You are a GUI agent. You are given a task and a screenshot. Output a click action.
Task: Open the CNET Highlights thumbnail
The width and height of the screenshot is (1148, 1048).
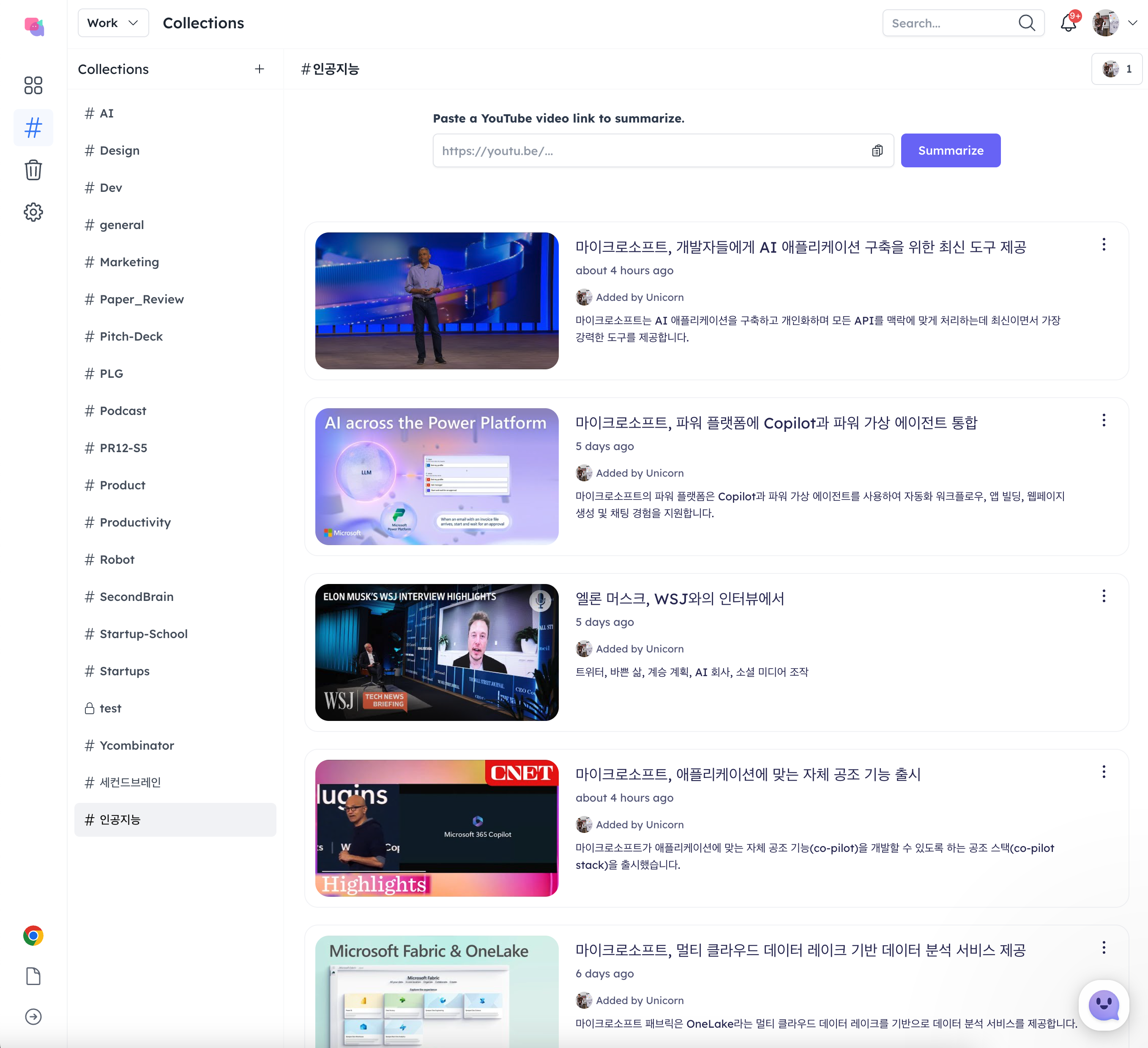tap(437, 828)
